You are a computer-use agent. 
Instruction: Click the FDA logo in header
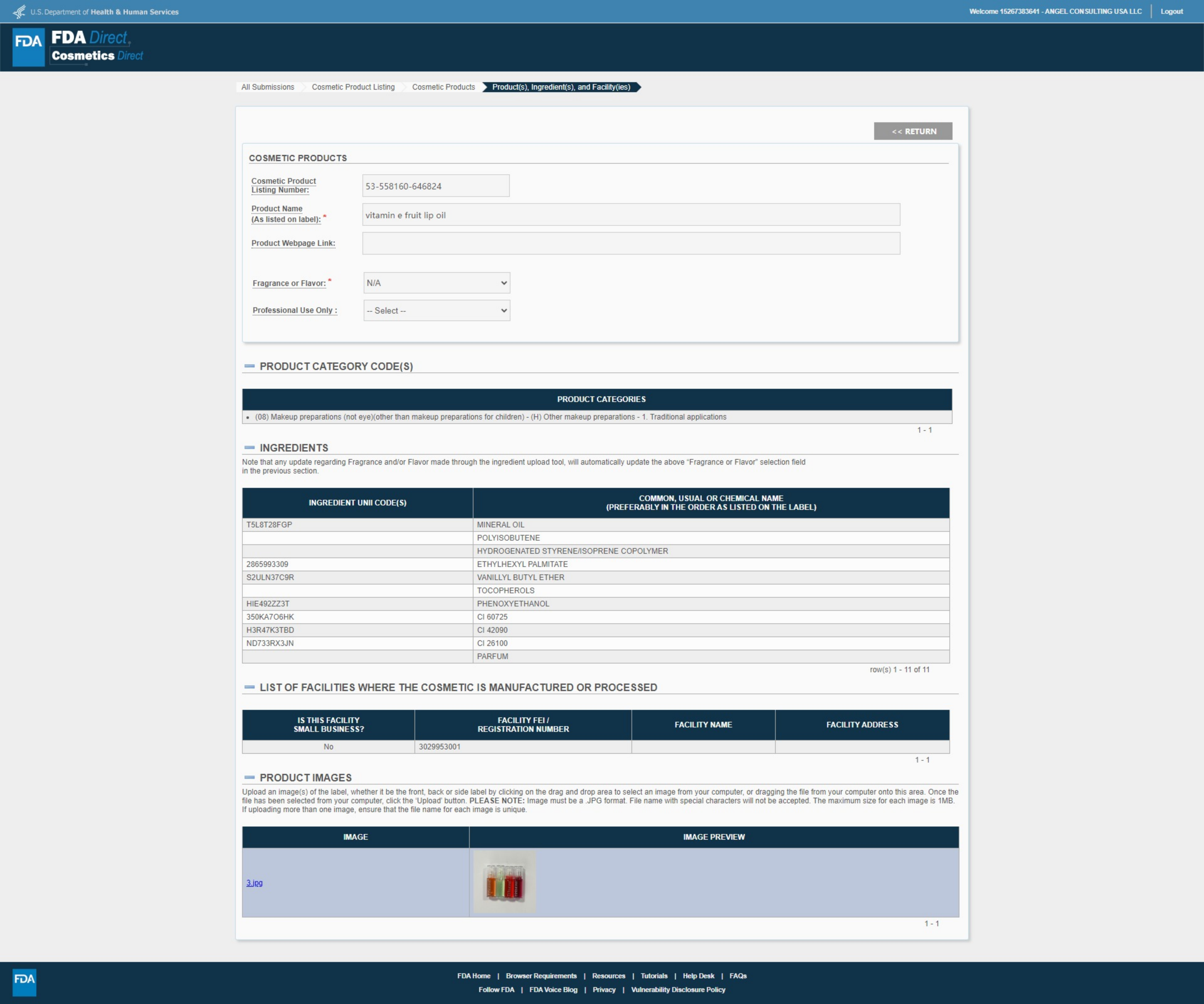[28, 47]
